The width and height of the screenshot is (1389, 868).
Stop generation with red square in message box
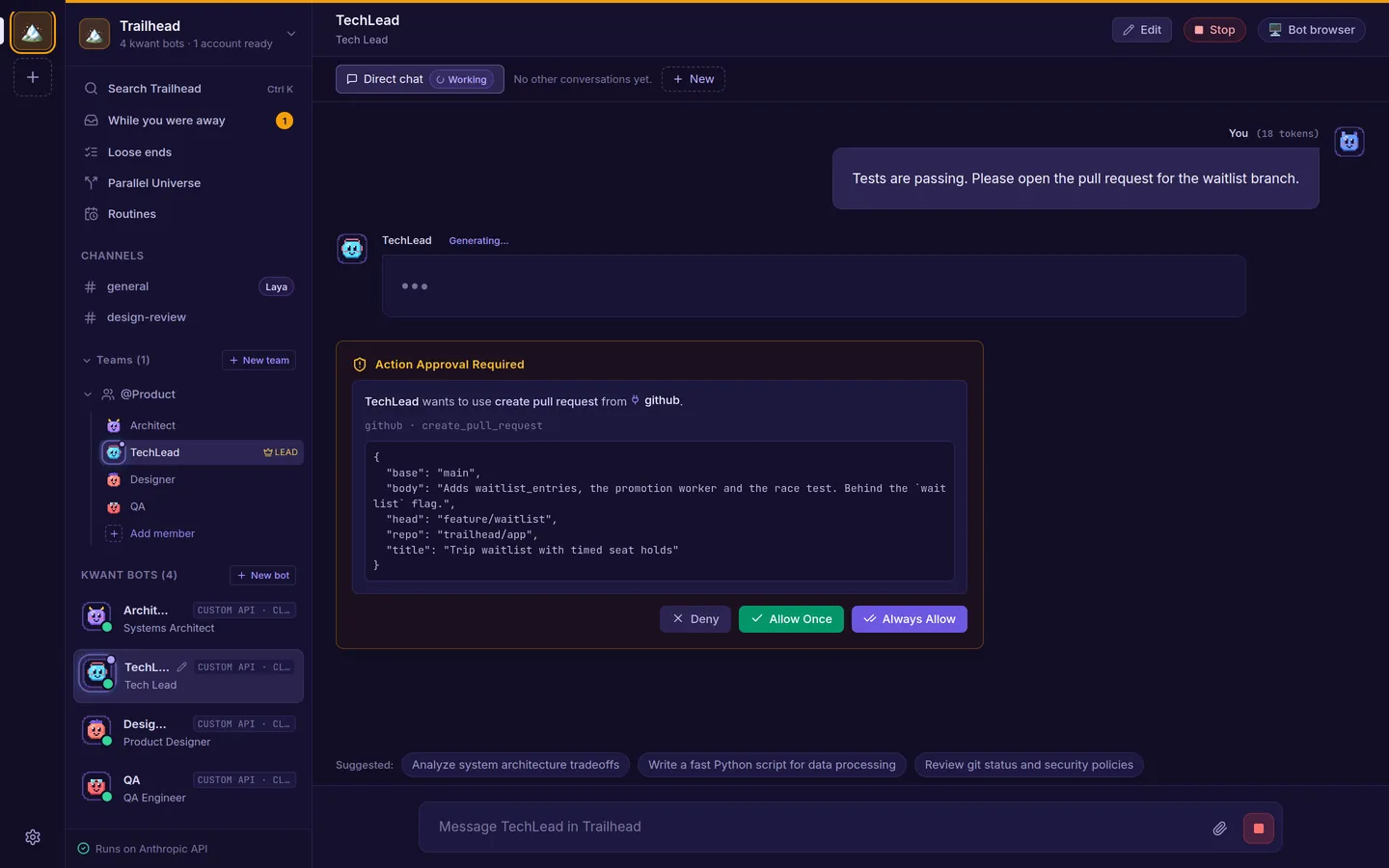1259,828
